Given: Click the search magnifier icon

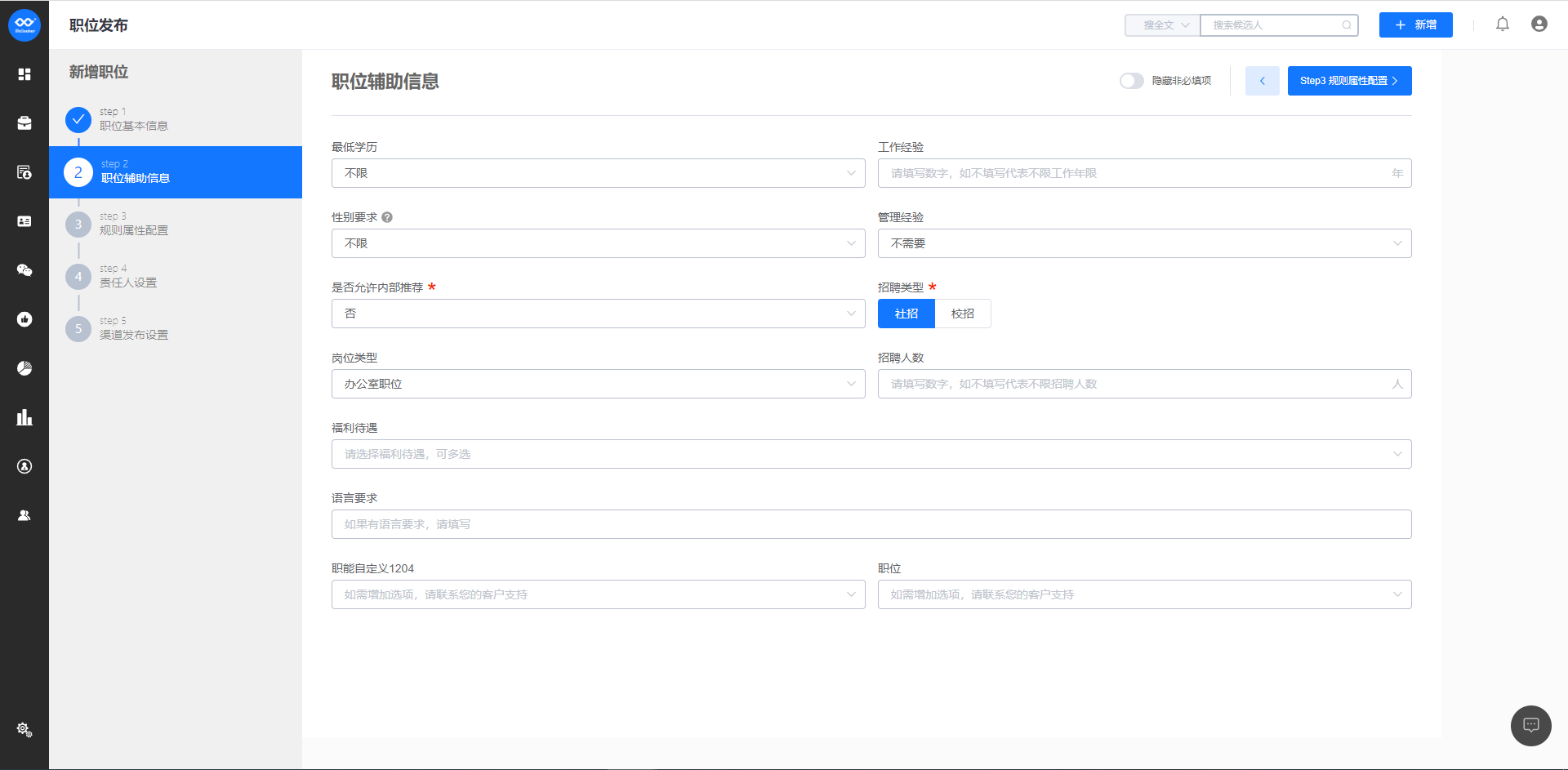Looking at the screenshot, I should [1347, 25].
